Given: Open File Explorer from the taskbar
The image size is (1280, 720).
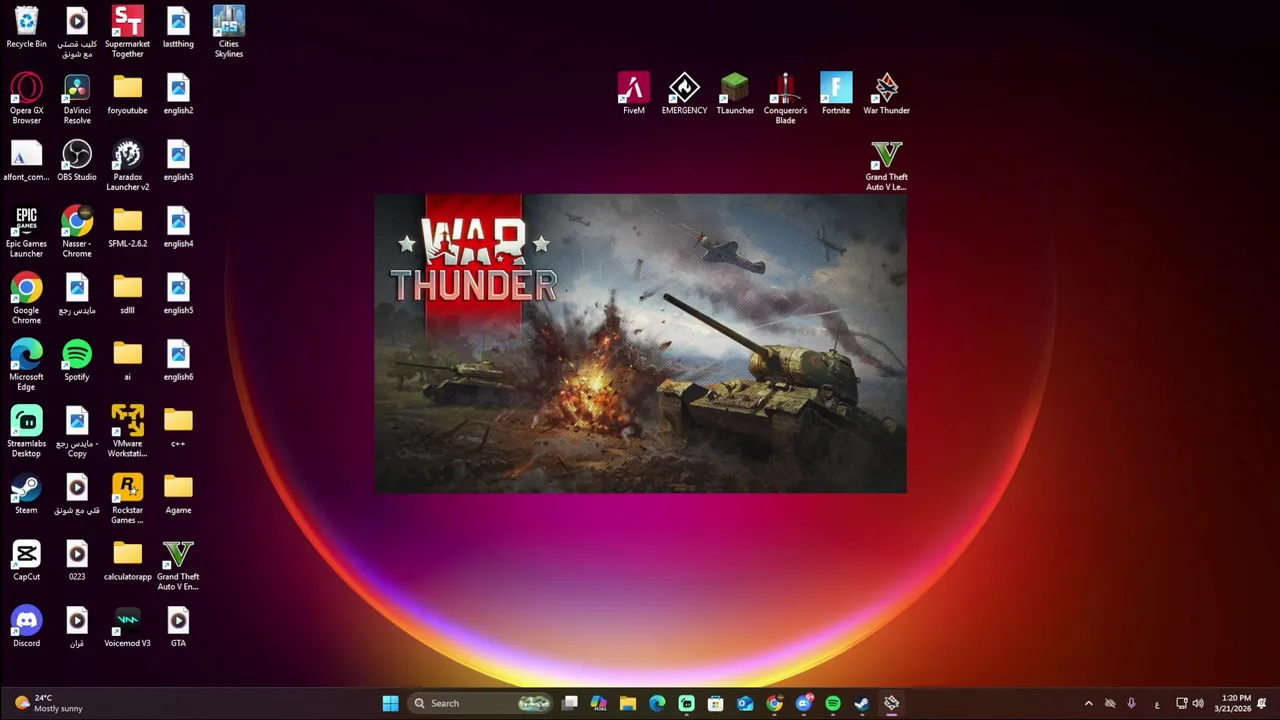Looking at the screenshot, I should [628, 703].
